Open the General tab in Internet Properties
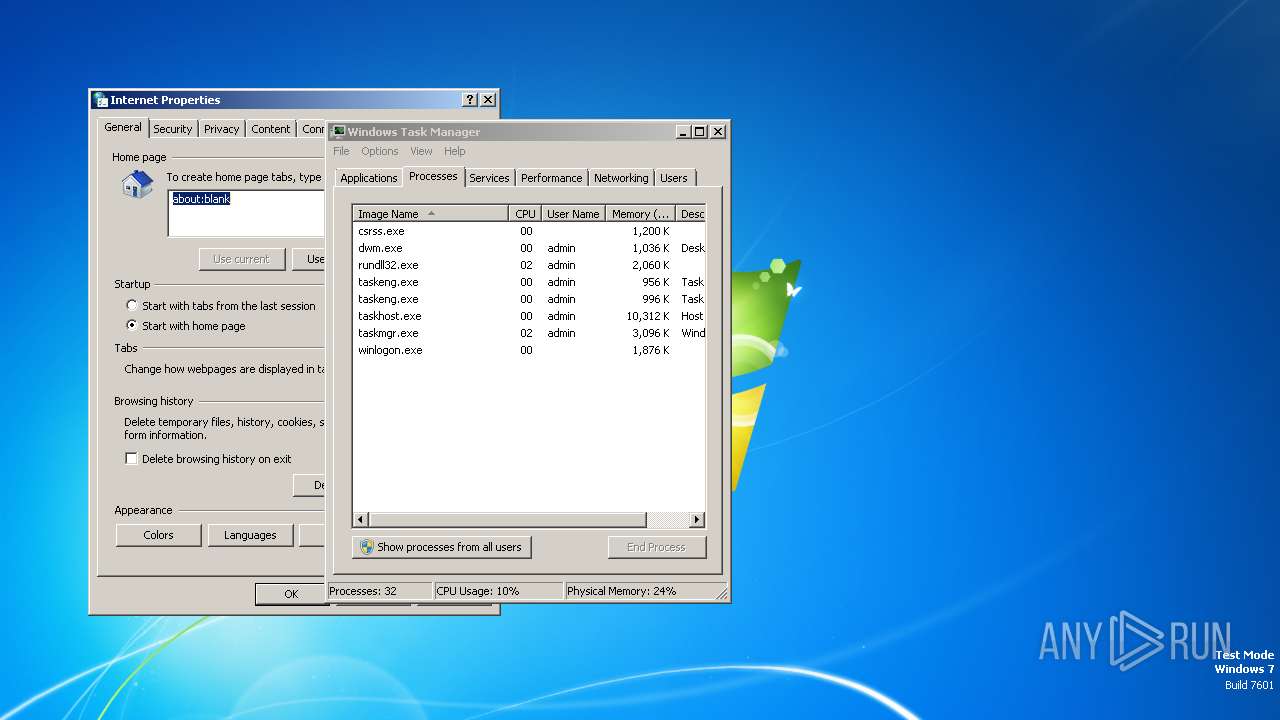This screenshot has height=720, width=1280. pos(123,127)
